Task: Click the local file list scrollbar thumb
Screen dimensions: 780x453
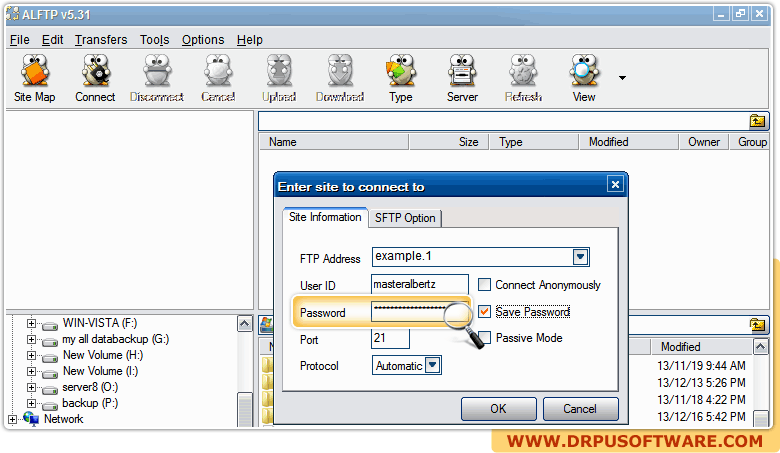Action: pyautogui.click(x=761, y=418)
